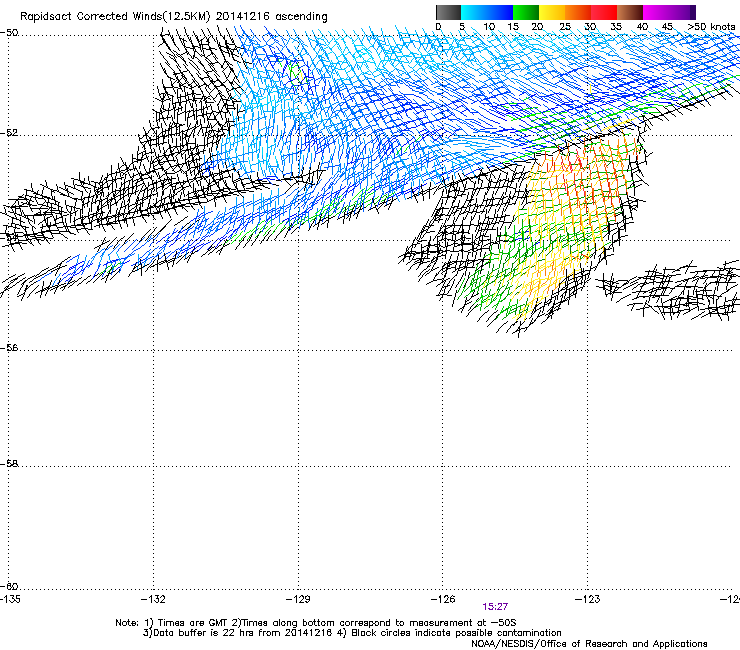Image resolution: width=740 pixels, height=650 pixels.
Task: Click the '-58' latitude axis label
Action: pyautogui.click(x=9, y=464)
